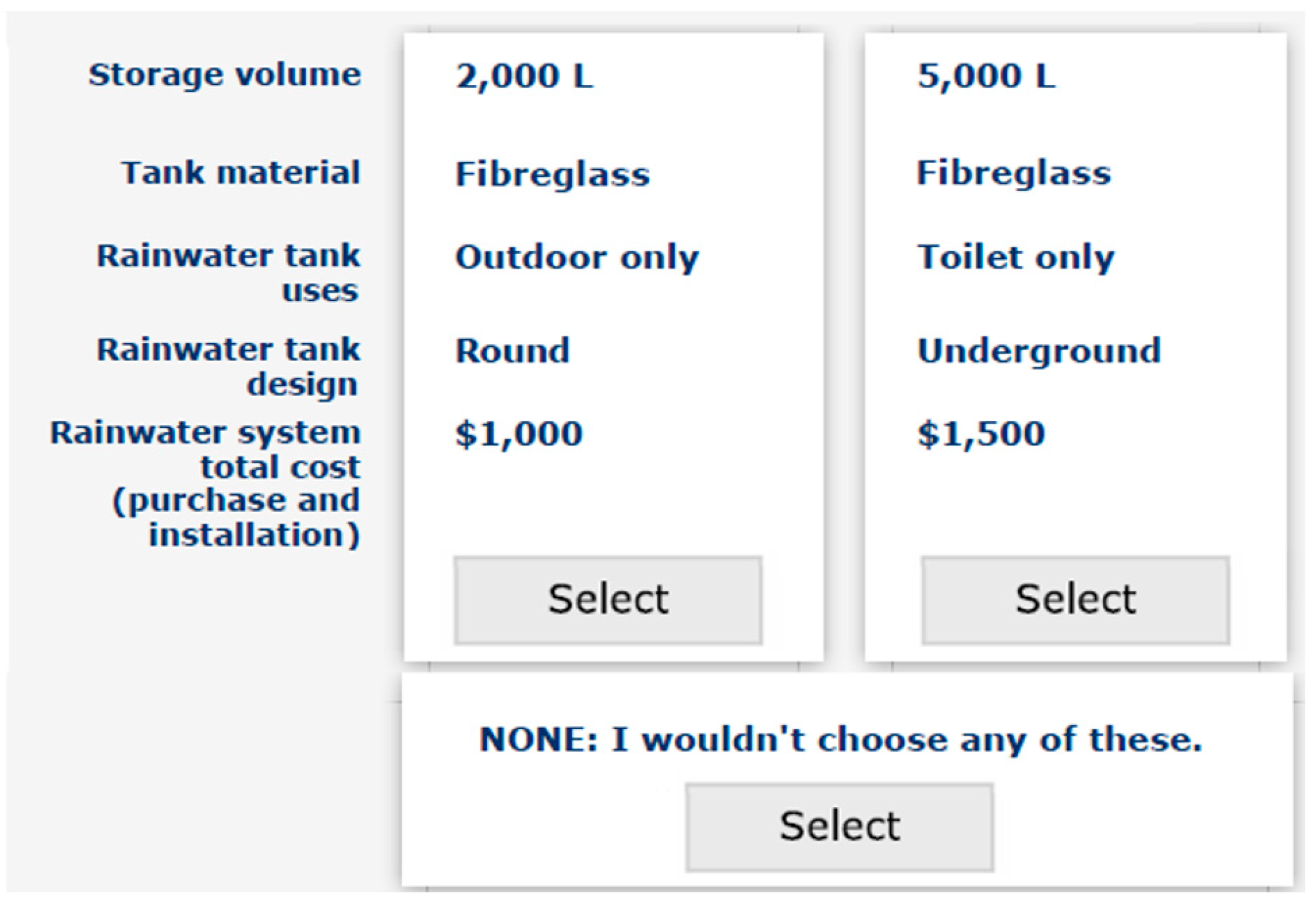Screen dimensions: 1316x906
Task: Click the $1,500 cost value
Action: tap(981, 434)
